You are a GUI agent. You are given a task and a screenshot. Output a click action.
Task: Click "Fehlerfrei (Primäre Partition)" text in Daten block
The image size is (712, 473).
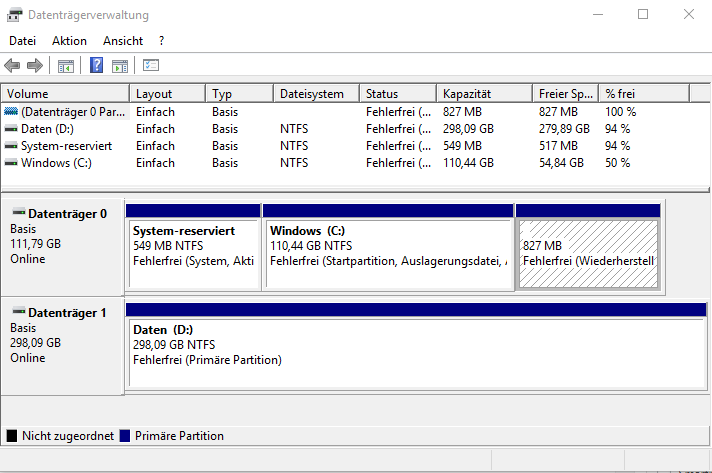(x=207, y=360)
